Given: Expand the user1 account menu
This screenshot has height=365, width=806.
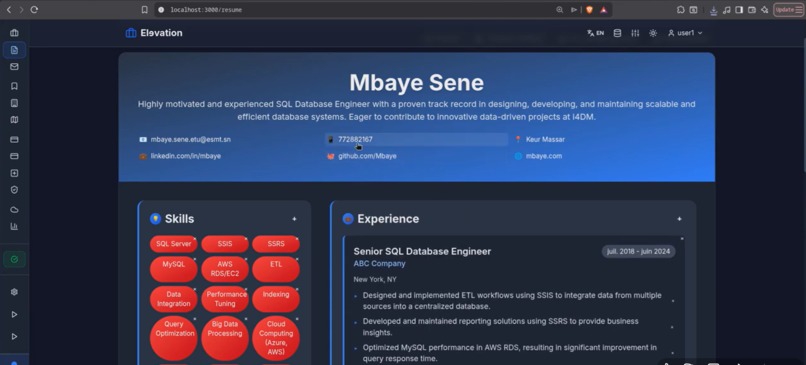Looking at the screenshot, I should 685,33.
